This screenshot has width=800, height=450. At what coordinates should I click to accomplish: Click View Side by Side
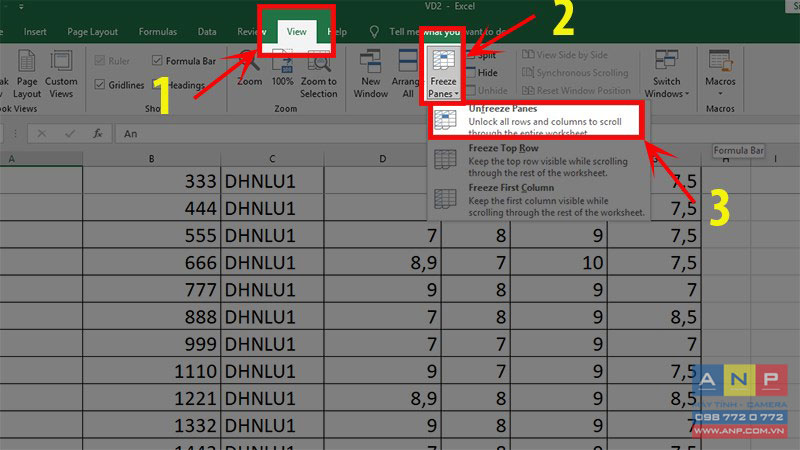(x=565, y=55)
